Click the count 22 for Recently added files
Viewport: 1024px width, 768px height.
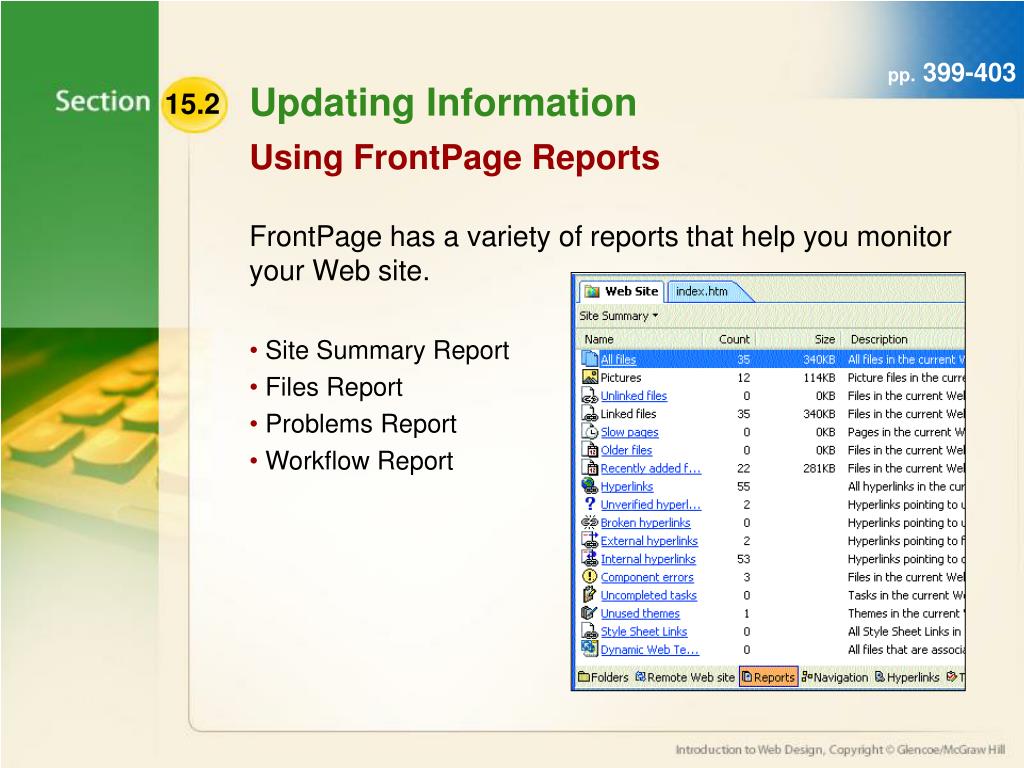coord(743,468)
